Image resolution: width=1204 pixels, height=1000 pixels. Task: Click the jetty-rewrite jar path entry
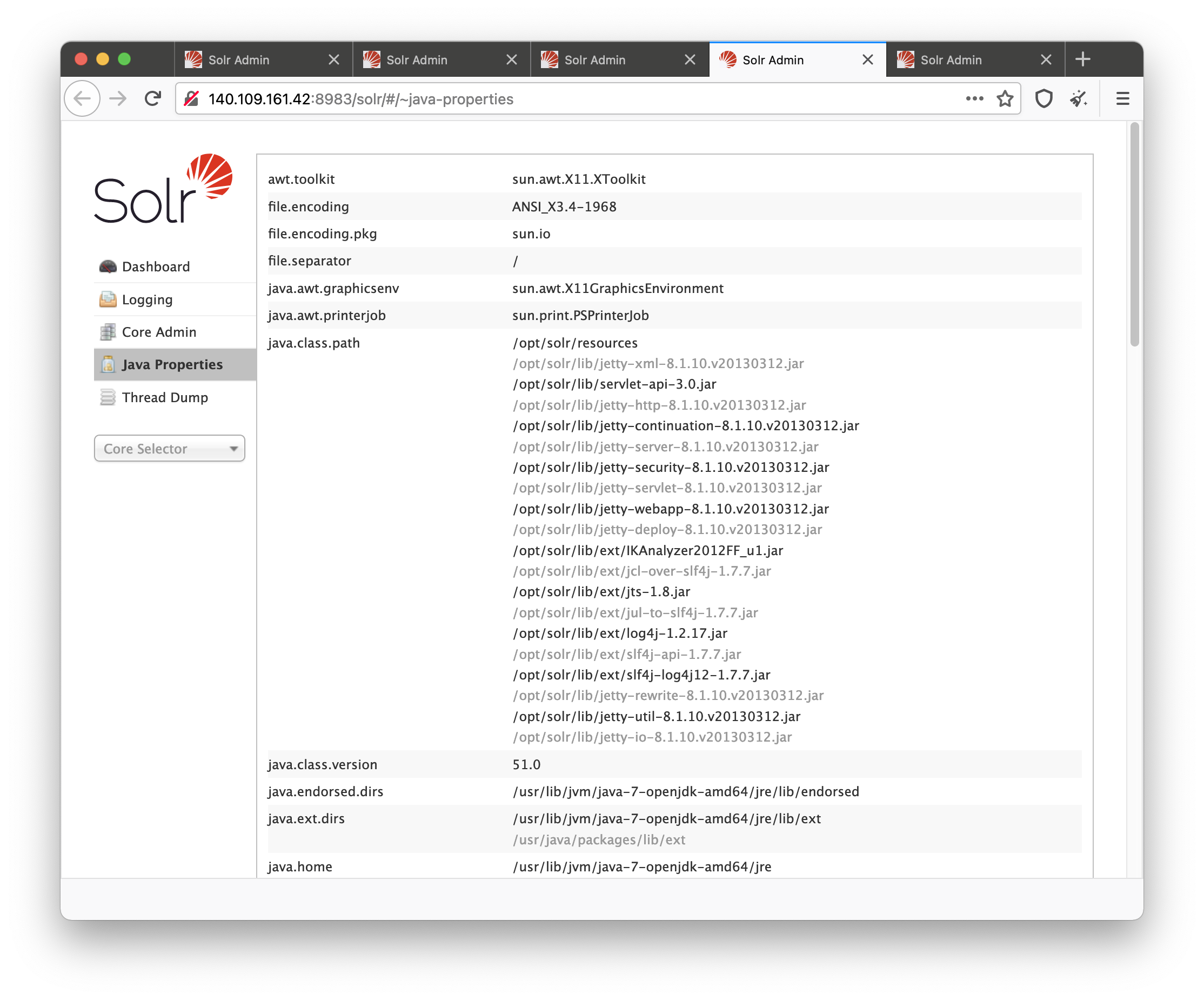(668, 696)
